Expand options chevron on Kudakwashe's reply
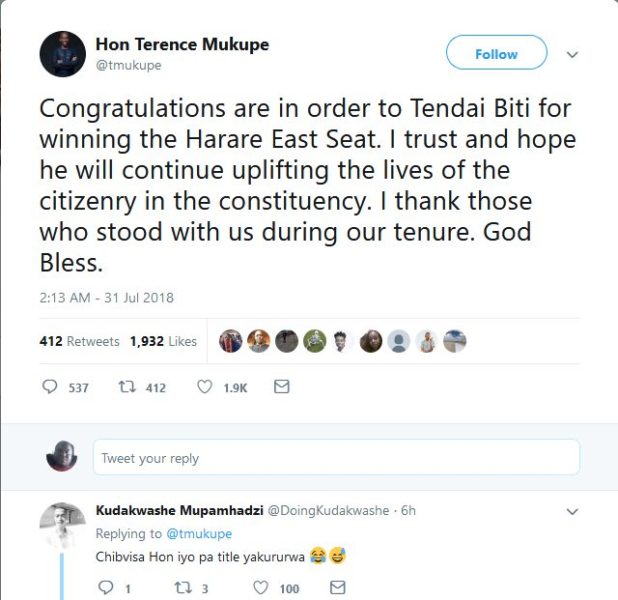Image resolution: width=618 pixels, height=600 pixels. 572,511
